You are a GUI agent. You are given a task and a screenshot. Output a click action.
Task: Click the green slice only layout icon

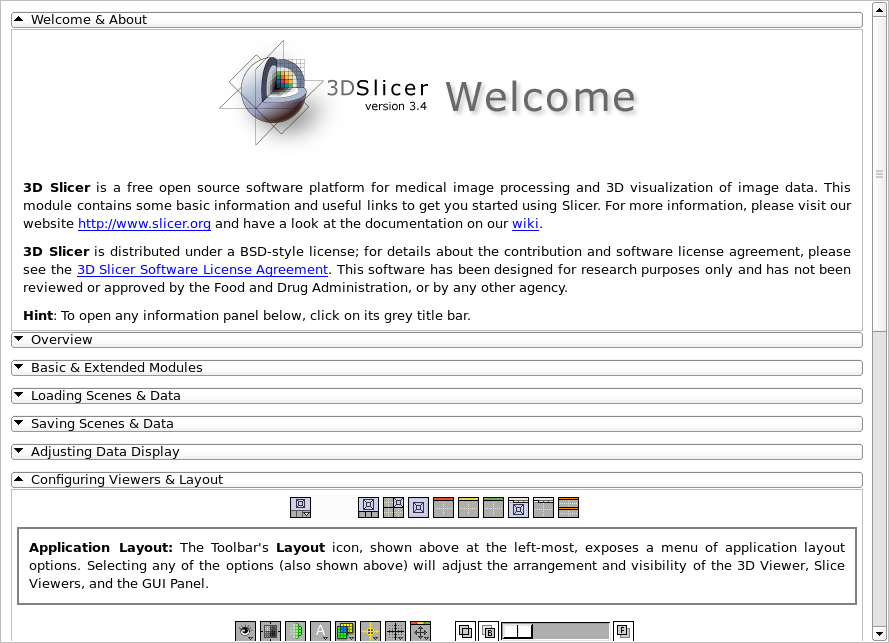pyautogui.click(x=494, y=507)
